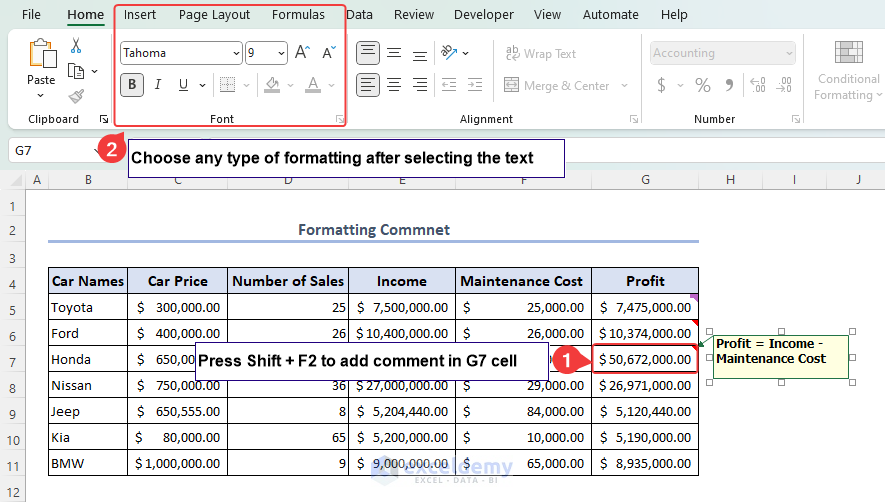The image size is (885, 502).
Task: Switch to the Review tab
Action: [414, 15]
